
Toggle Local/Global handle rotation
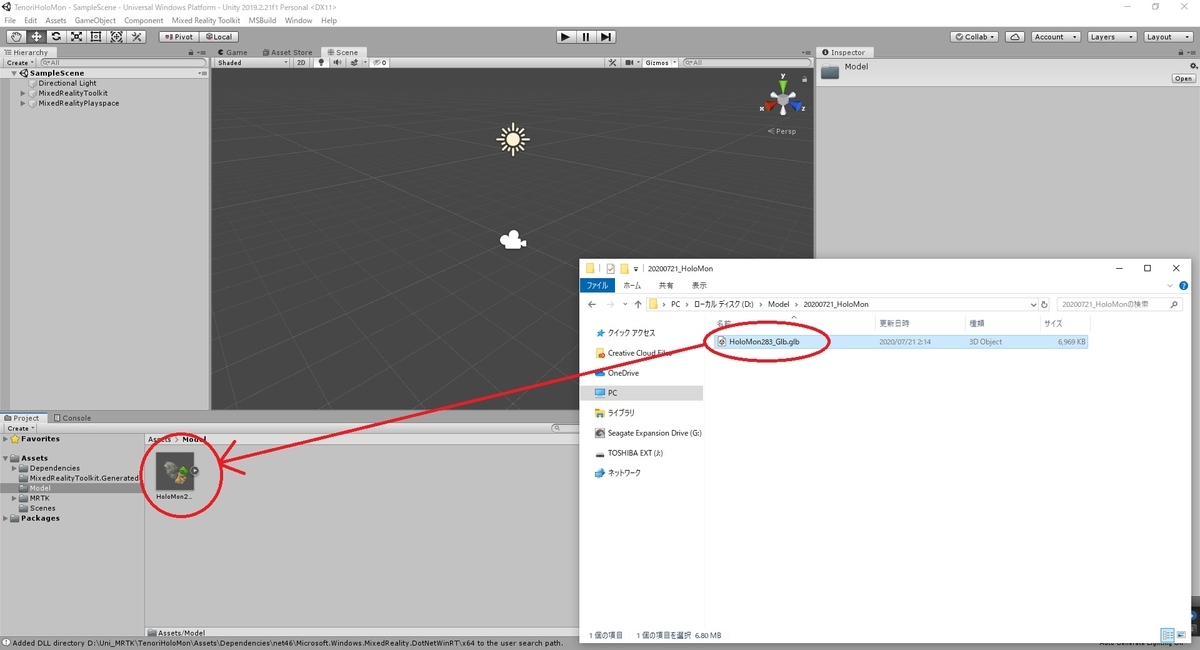218,37
